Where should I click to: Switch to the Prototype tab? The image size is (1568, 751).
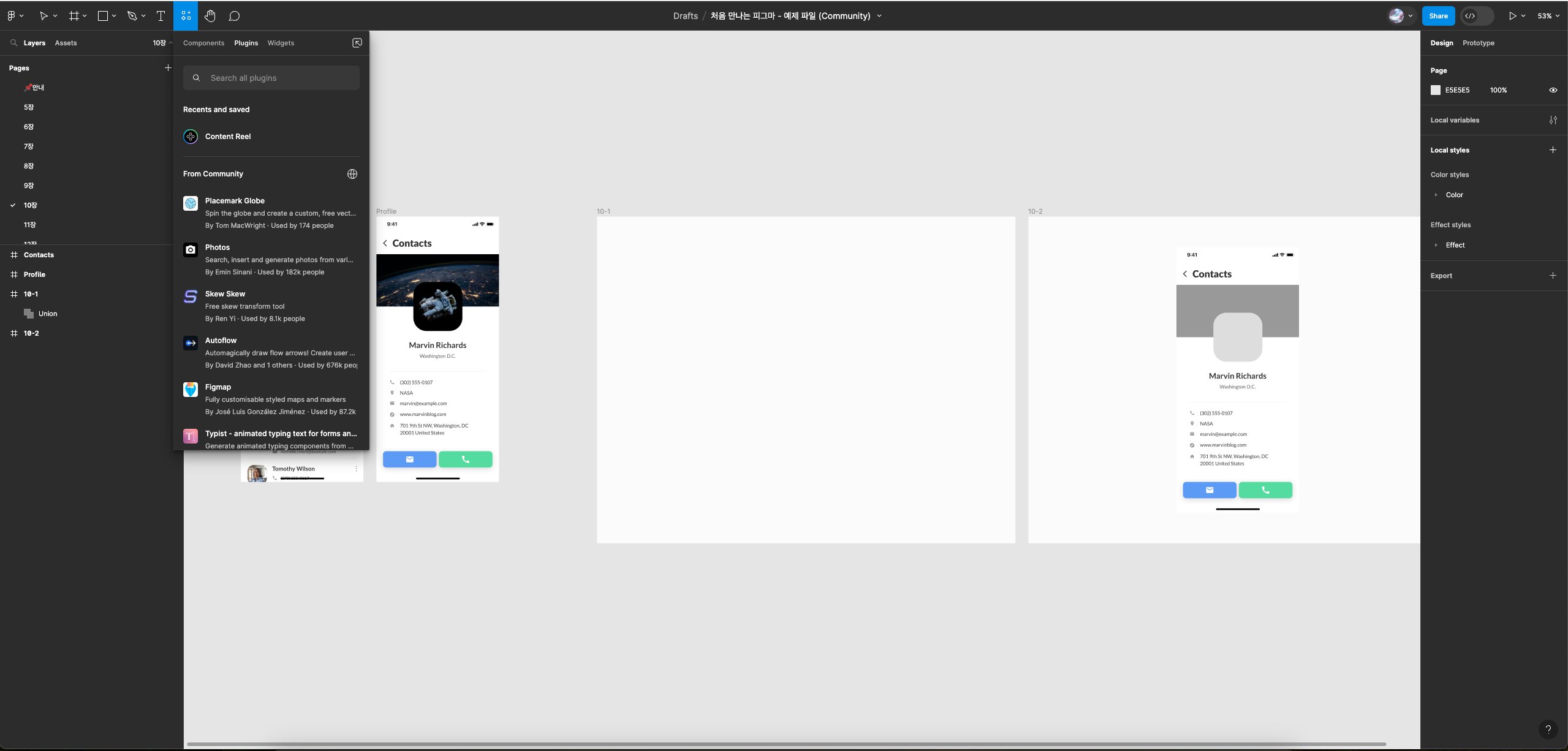(x=1478, y=43)
